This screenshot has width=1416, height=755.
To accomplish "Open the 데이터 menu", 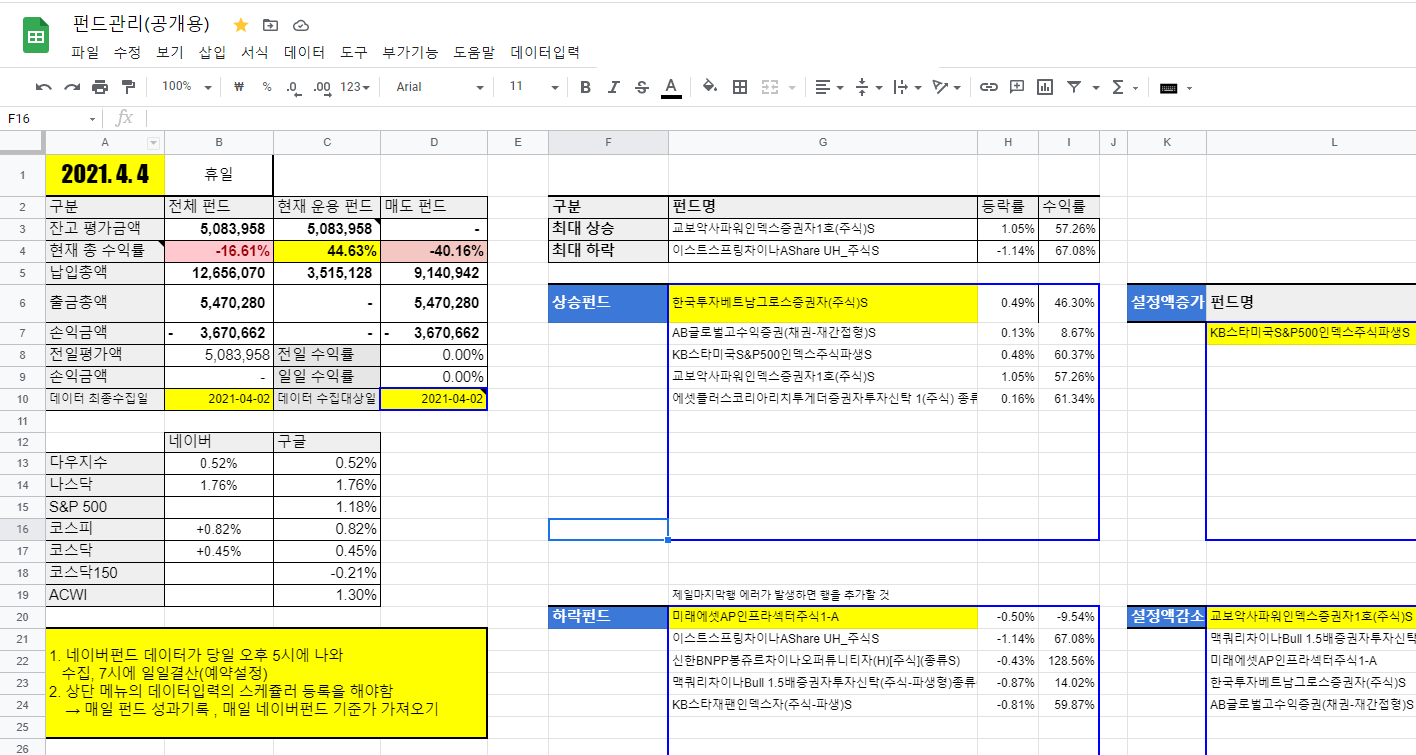I will pyautogui.click(x=304, y=52).
